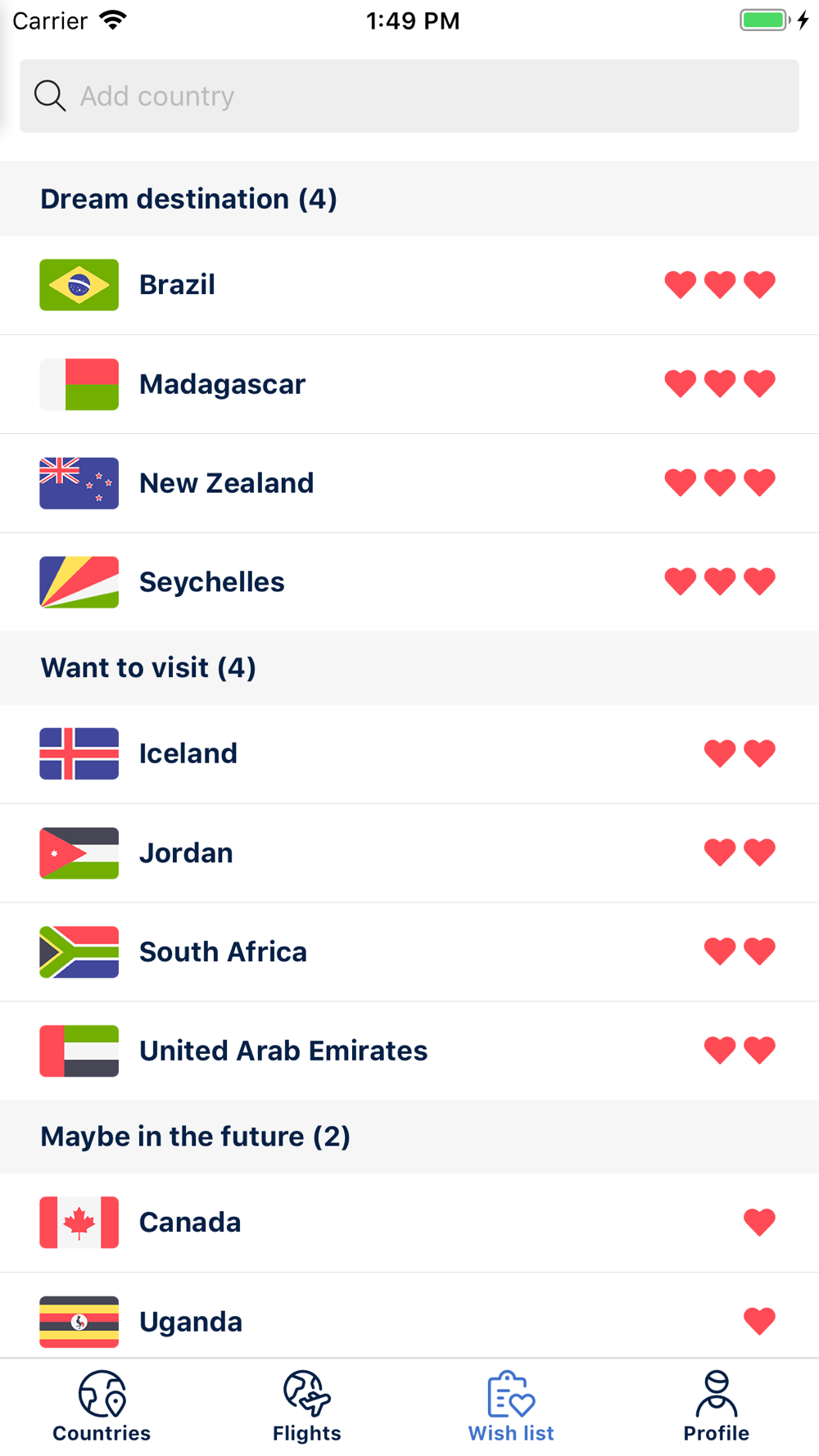
Task: Open the Profile tab
Action: coord(717,1407)
